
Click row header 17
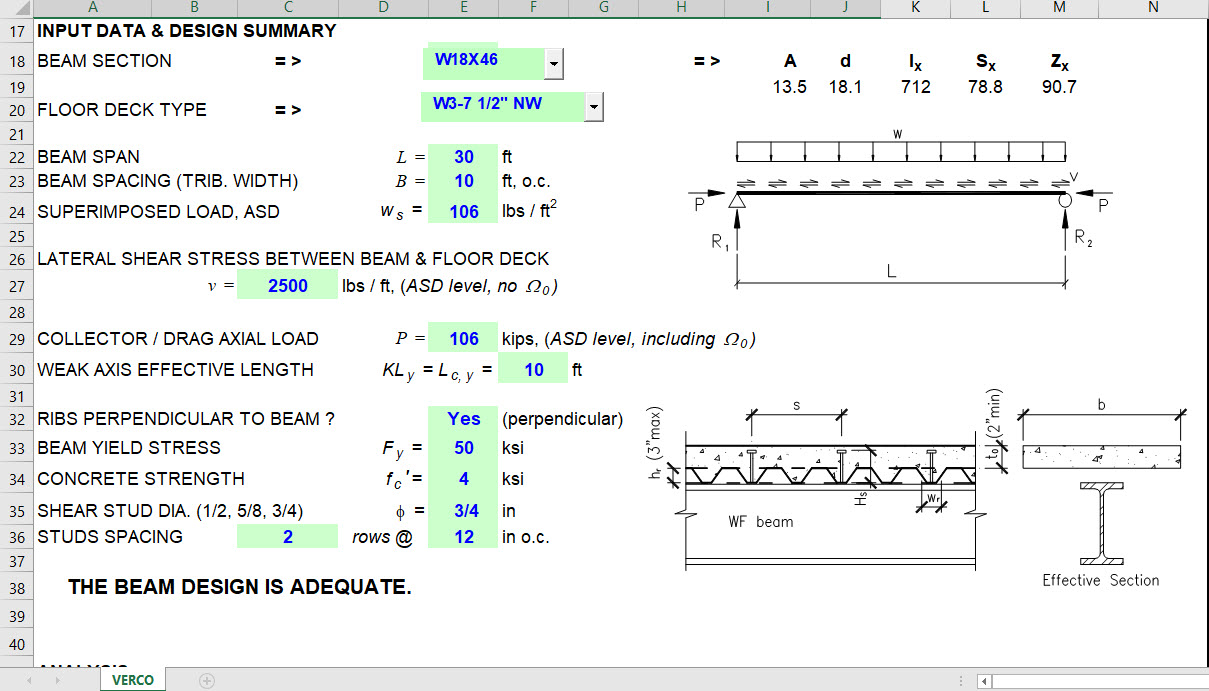16,30
